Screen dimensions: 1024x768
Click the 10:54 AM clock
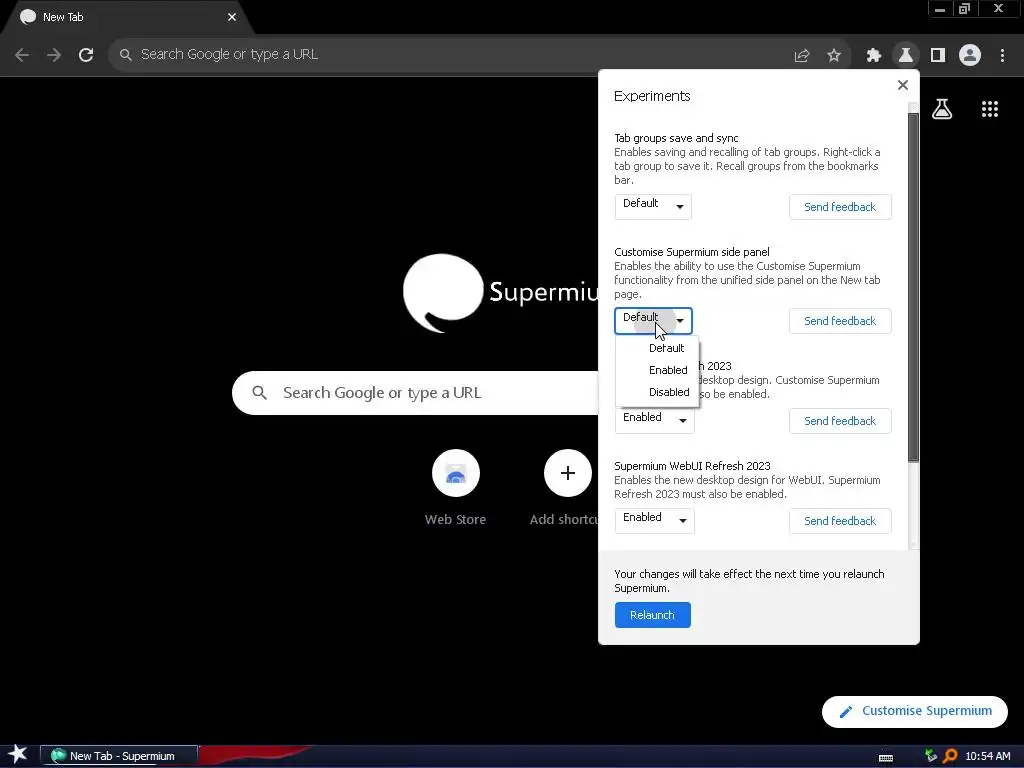(987, 756)
